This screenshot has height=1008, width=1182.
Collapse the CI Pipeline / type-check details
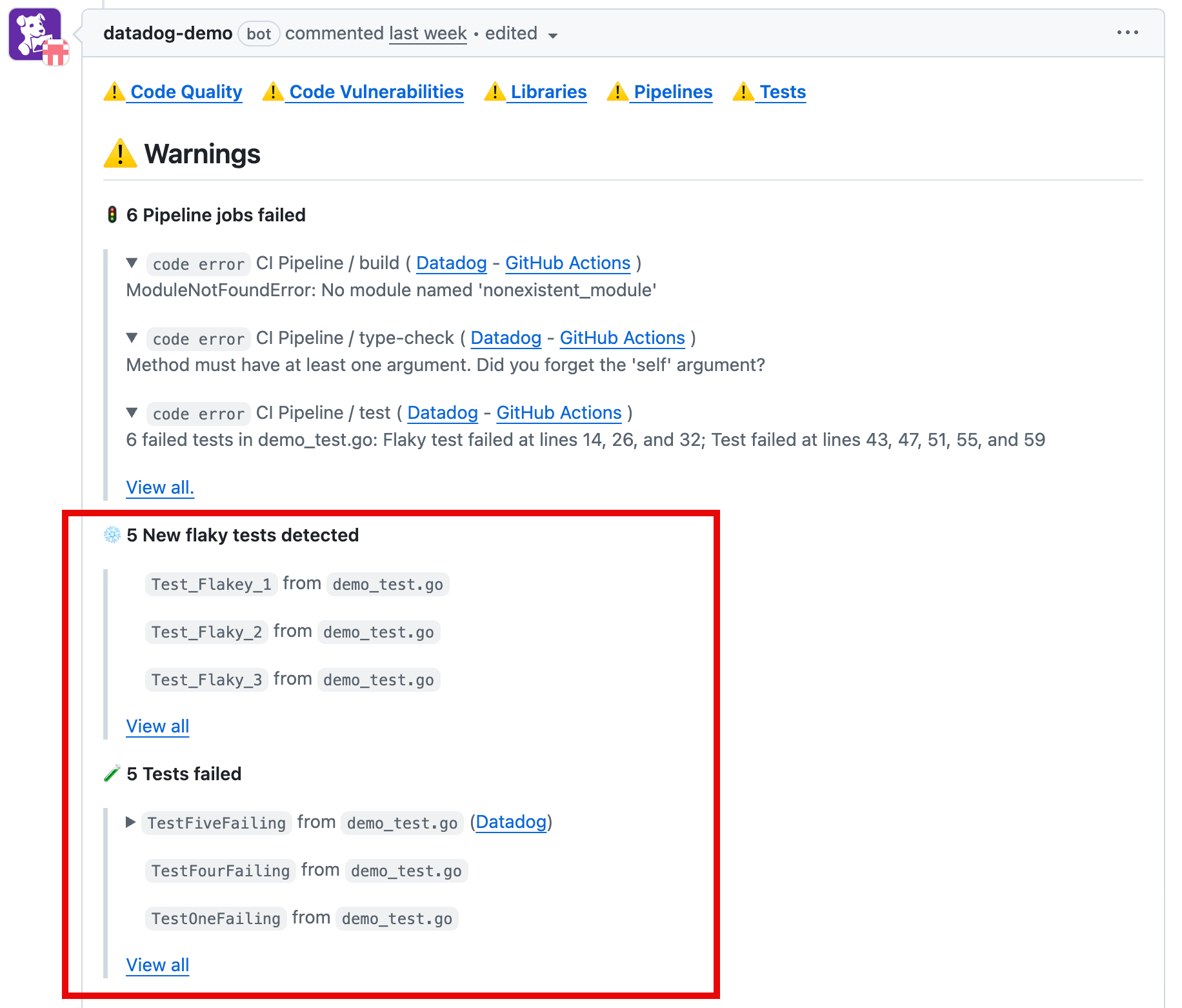click(x=132, y=338)
